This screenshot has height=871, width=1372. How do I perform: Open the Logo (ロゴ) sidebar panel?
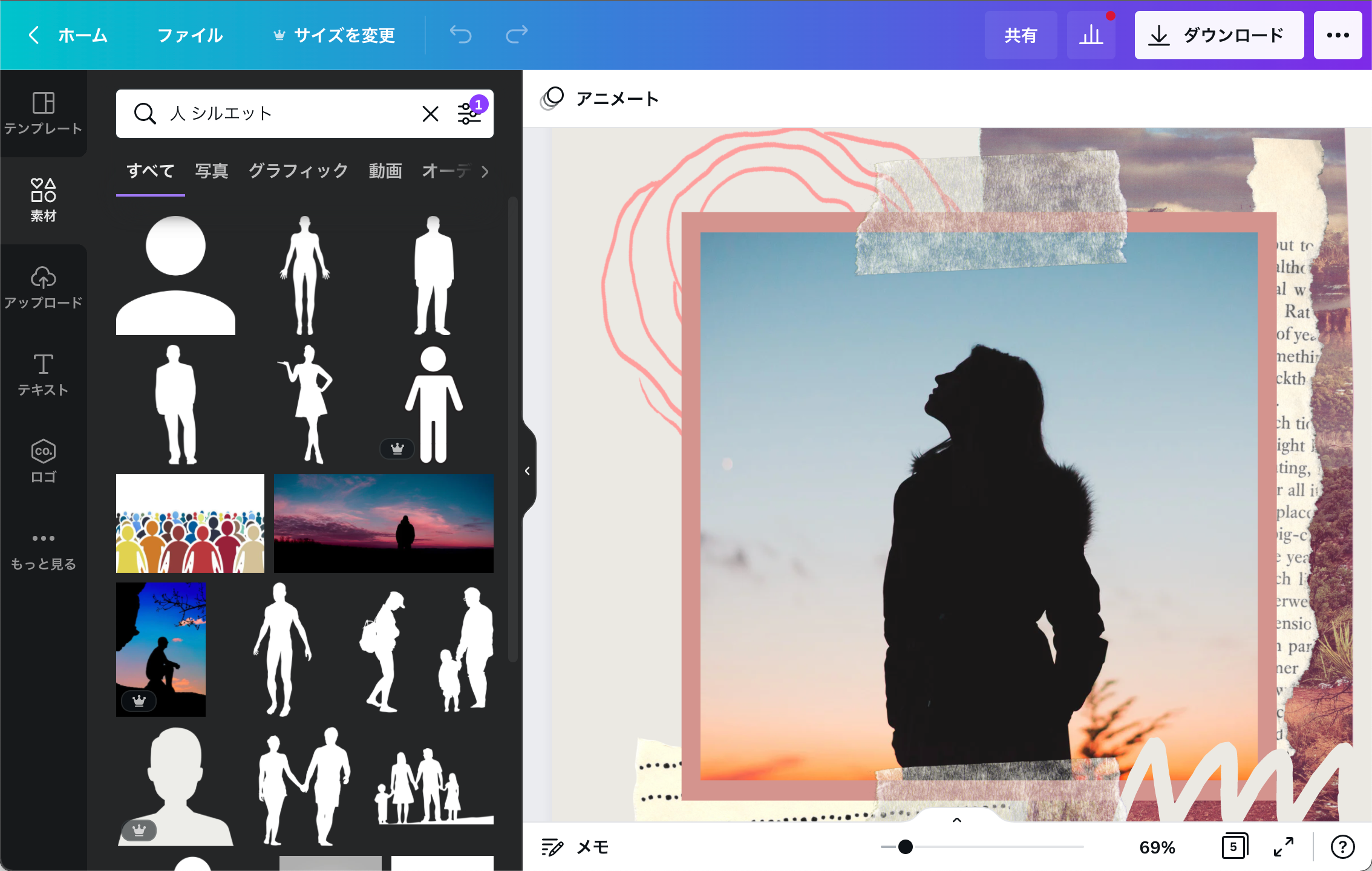click(x=43, y=461)
